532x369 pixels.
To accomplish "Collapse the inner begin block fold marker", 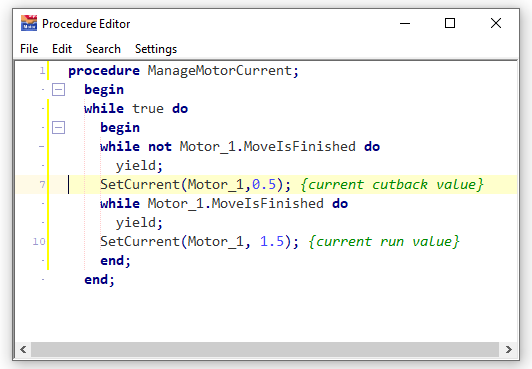I will (x=58, y=128).
